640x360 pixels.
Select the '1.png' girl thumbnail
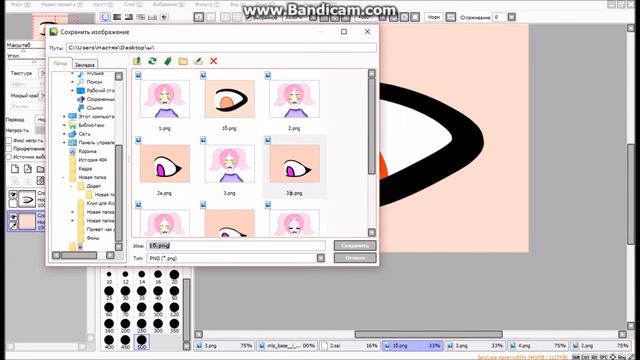coord(165,99)
